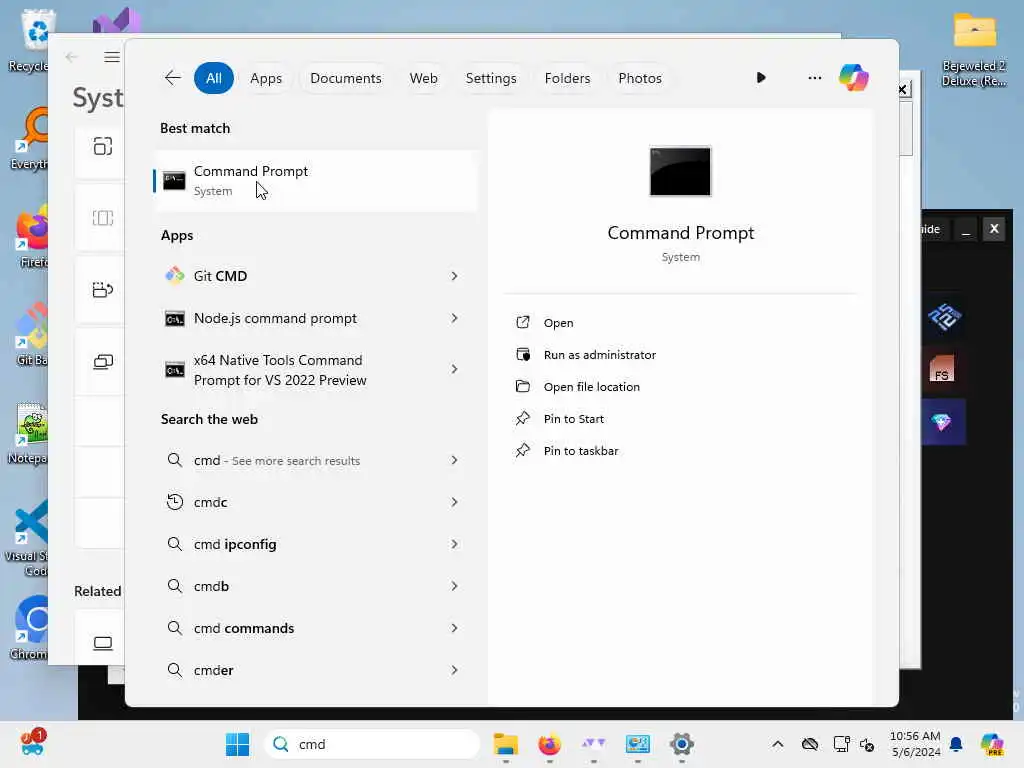Click hamburger menu in Settings window
Screen dimensions: 1024x768
click(112, 57)
